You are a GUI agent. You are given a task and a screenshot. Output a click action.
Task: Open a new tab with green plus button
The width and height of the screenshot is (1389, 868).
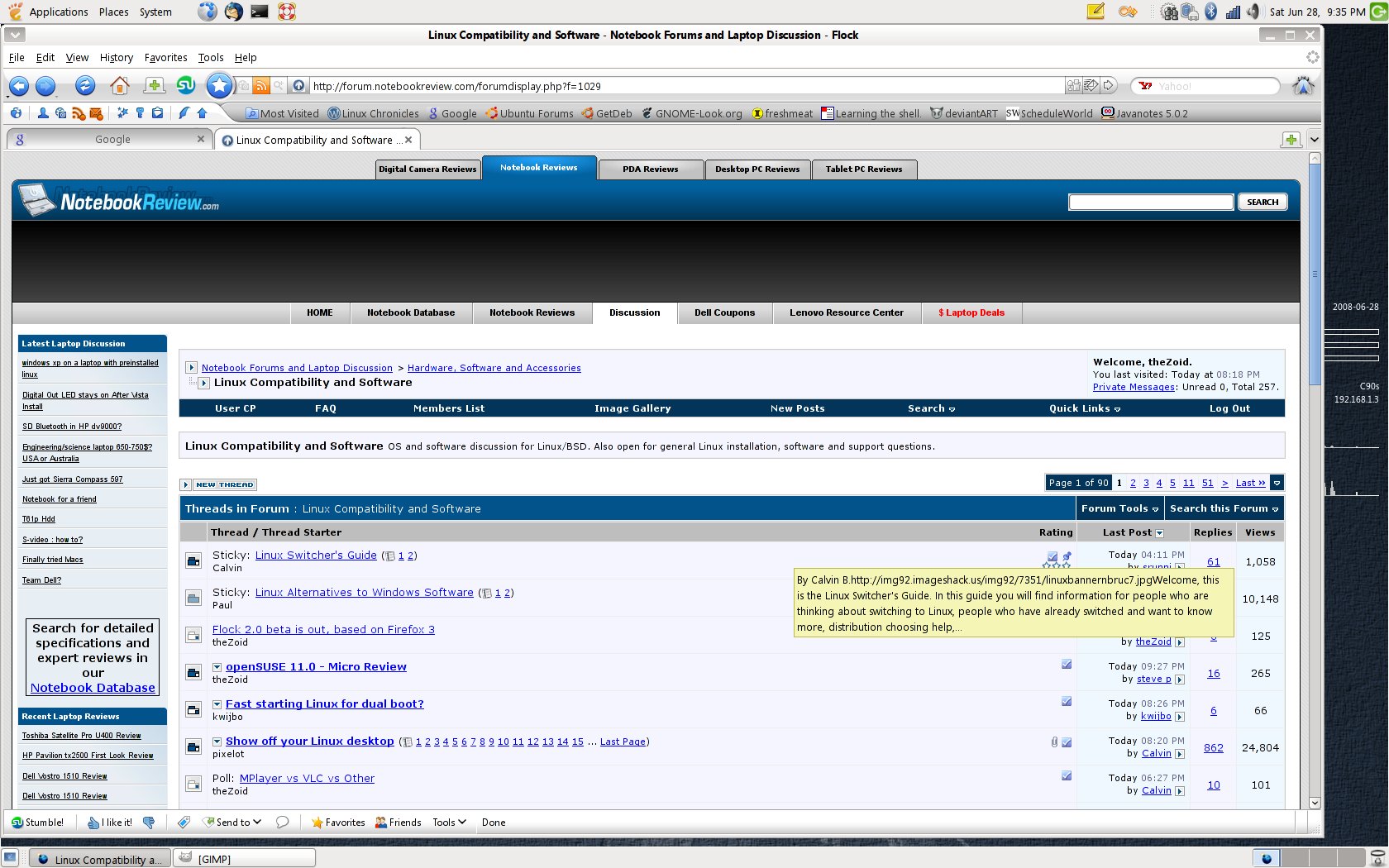pos(1291,140)
